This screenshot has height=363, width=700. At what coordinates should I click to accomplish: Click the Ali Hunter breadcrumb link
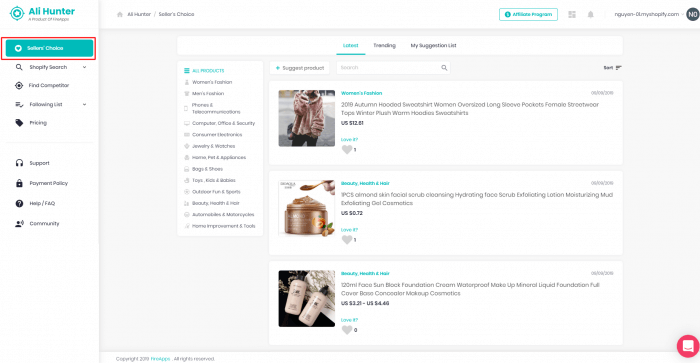[x=139, y=14]
